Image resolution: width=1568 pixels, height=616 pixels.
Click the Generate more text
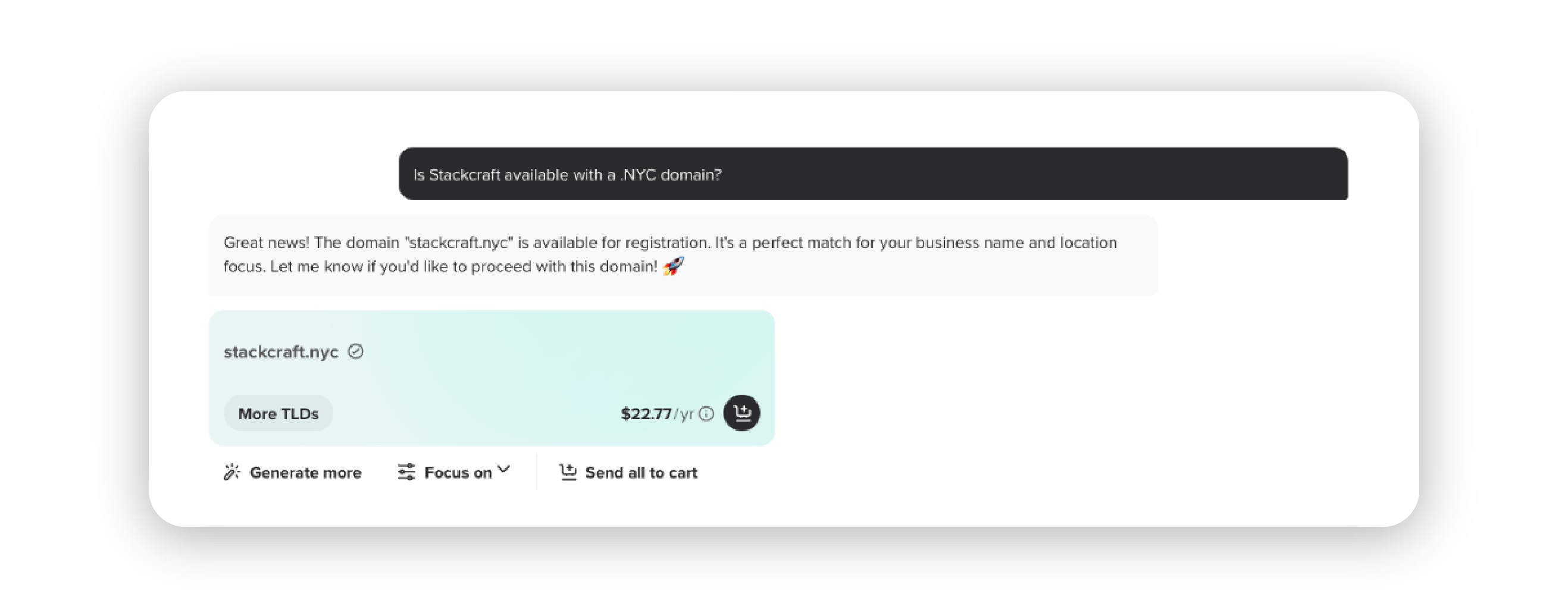tap(305, 473)
